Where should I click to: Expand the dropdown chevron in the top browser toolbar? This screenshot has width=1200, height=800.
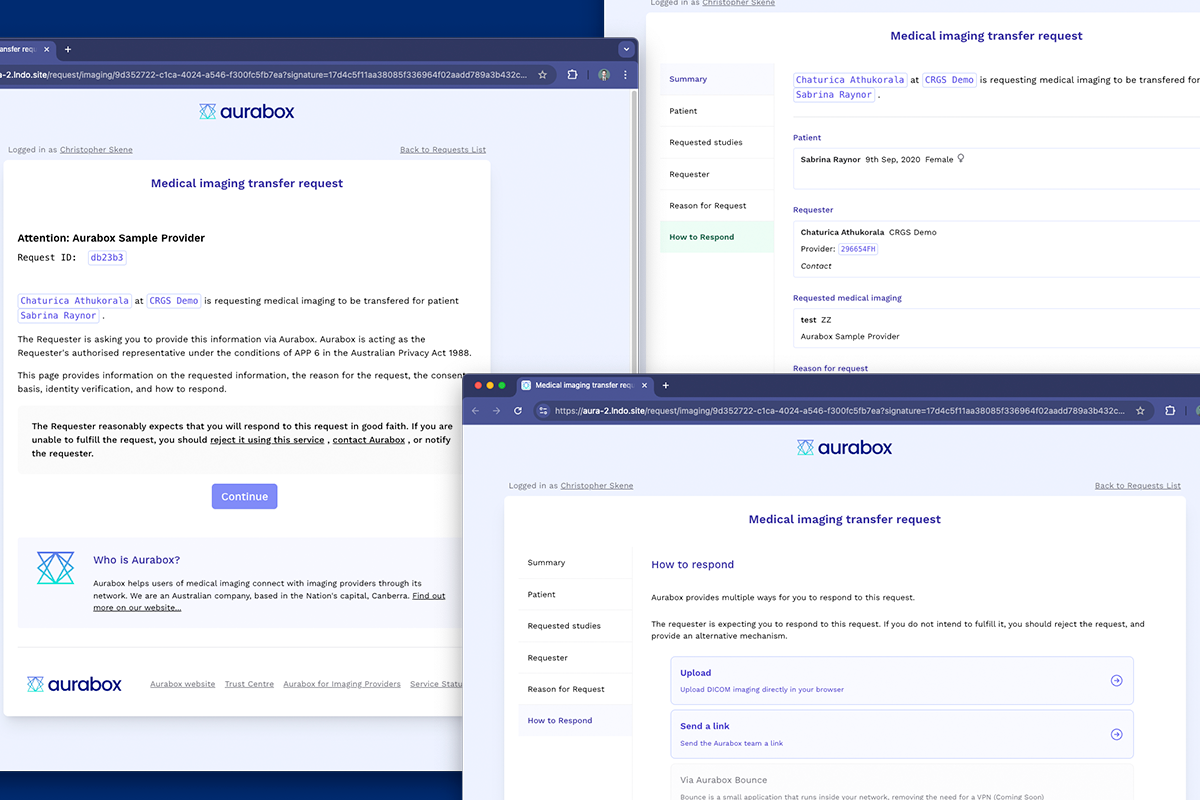tap(626, 48)
